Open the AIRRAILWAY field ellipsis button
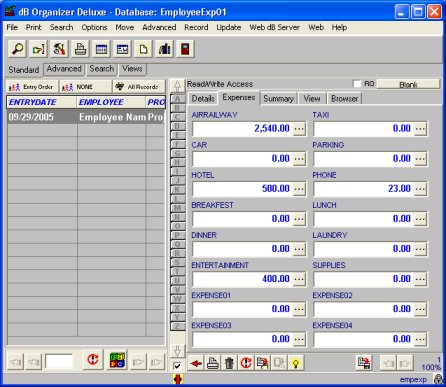The image size is (446, 387). [299, 129]
